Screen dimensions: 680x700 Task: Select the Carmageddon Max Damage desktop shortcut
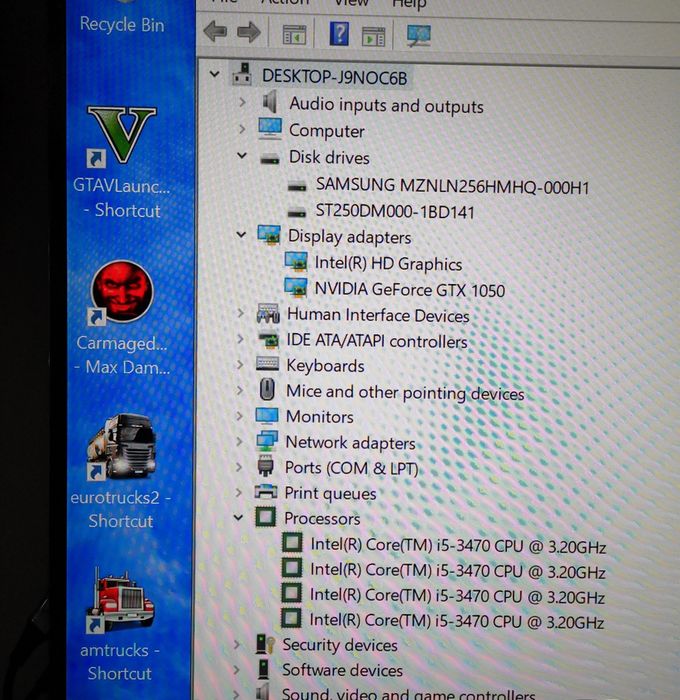coord(122,318)
